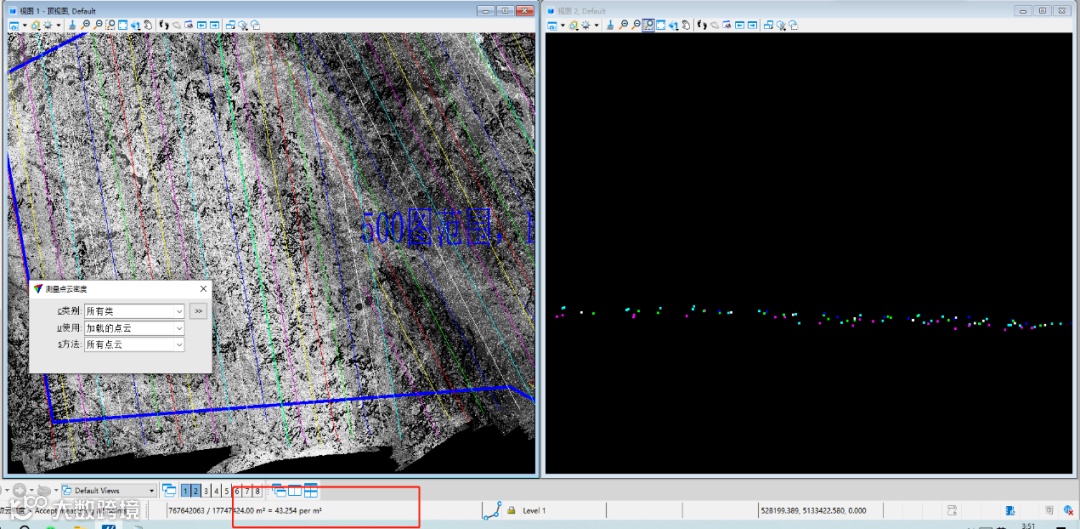Image resolution: width=1080 pixels, height=529 pixels.
Task: Adjust view brightness in View 1 toolbar
Action: pyautogui.click(x=48, y=25)
